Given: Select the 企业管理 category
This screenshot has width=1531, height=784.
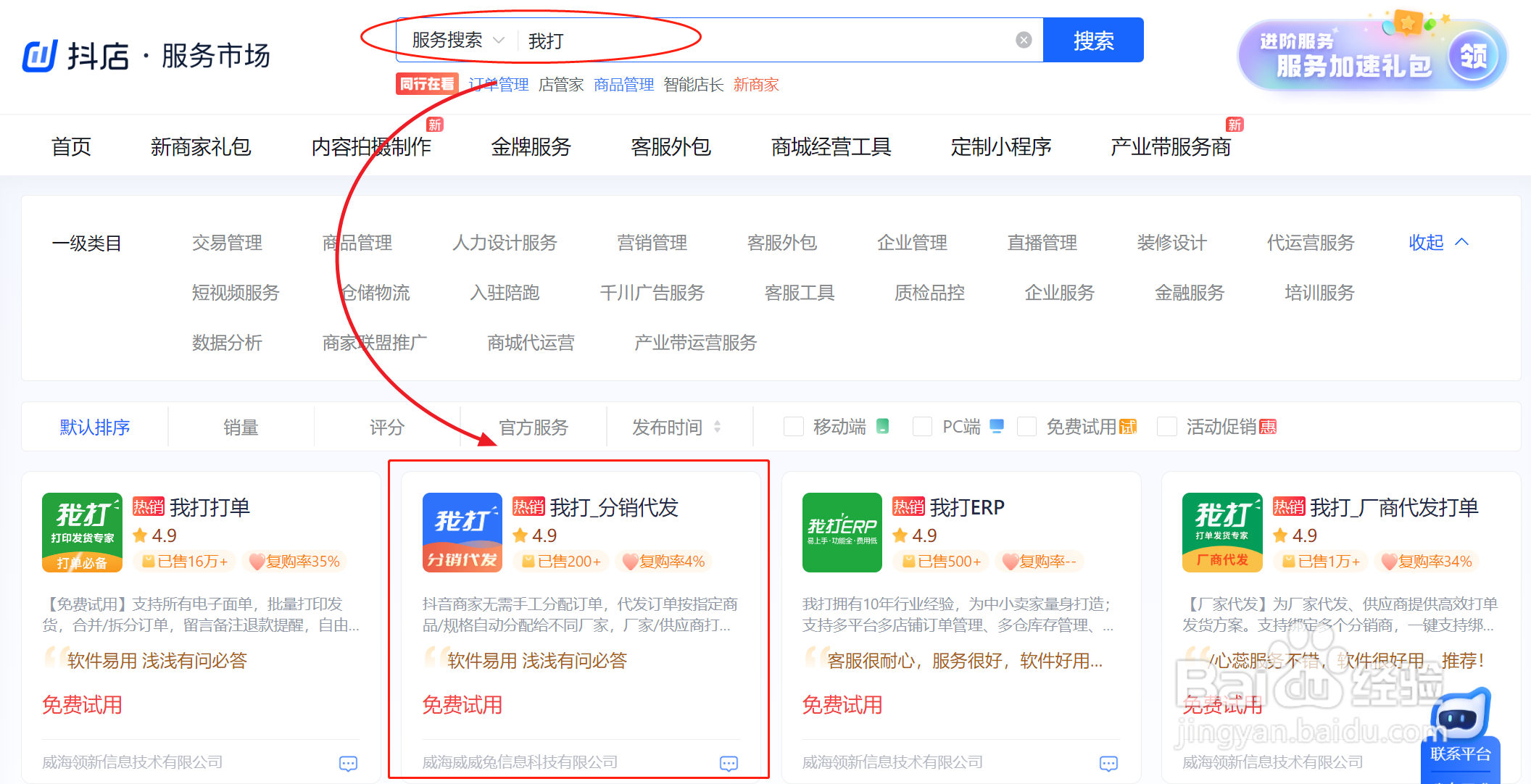Looking at the screenshot, I should click(912, 243).
